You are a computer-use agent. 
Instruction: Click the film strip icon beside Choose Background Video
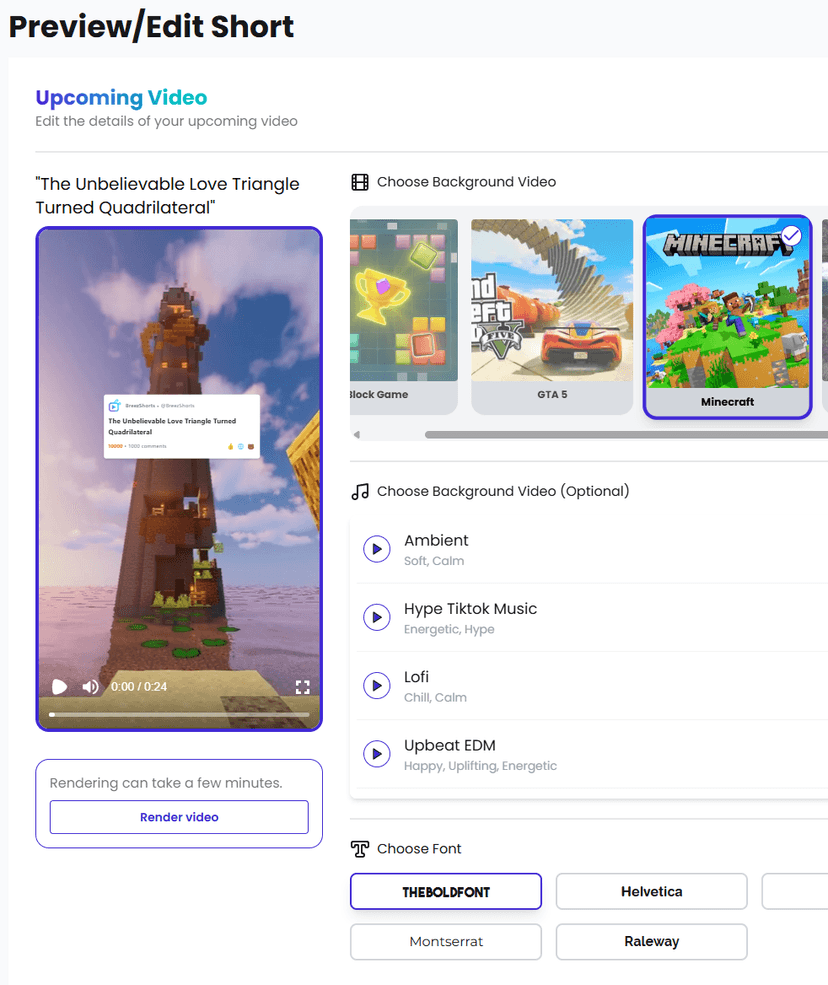(360, 182)
